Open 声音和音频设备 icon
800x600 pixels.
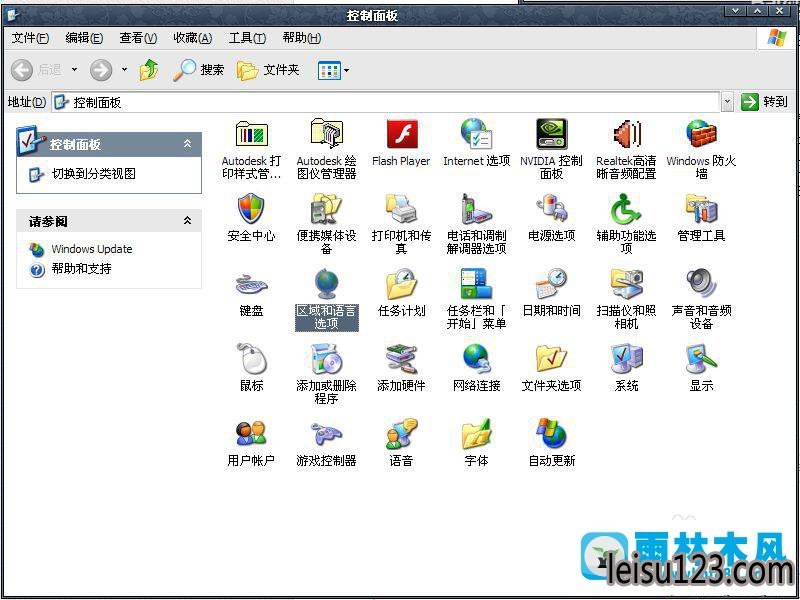[x=702, y=284]
